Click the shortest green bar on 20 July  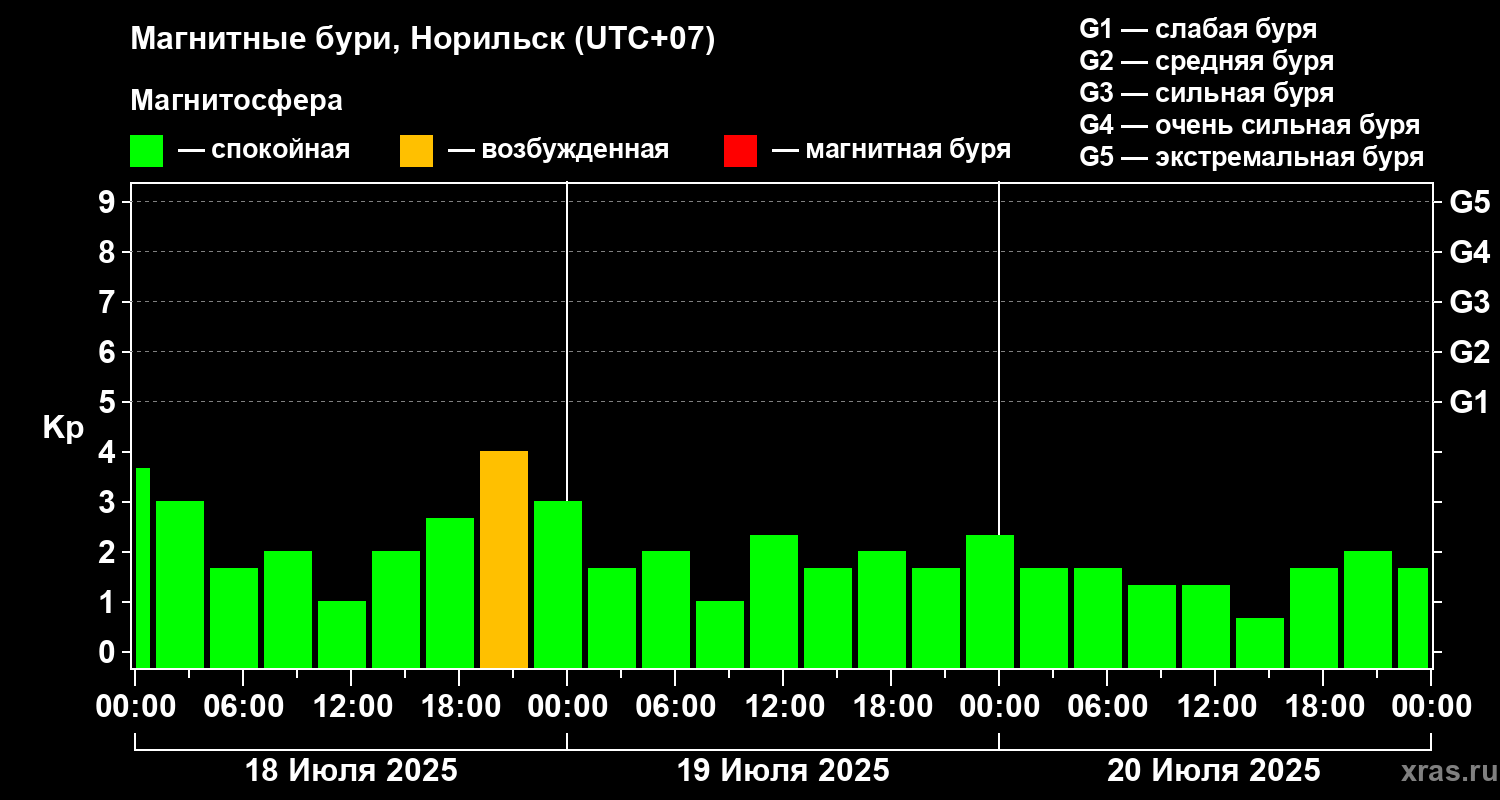coord(1260,643)
